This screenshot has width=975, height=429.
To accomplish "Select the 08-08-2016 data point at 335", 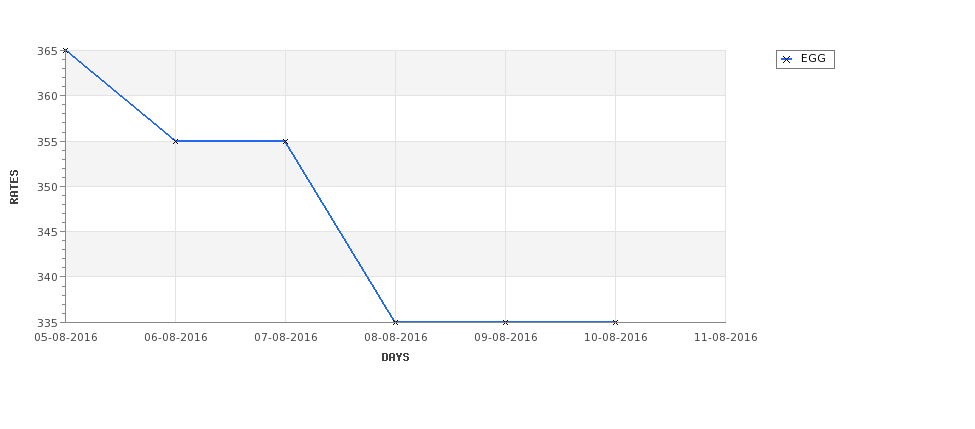I will [395, 322].
